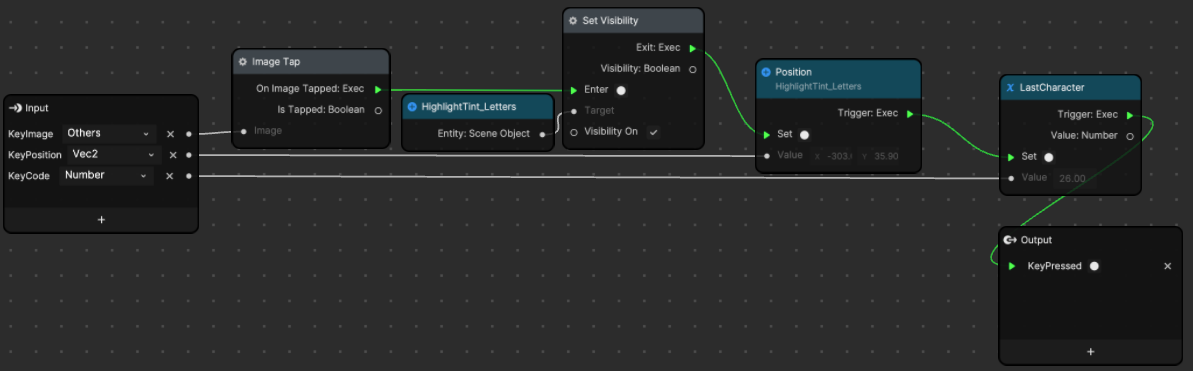Viewport: 1193px width, 371px height.
Task: Click the Enter white circle on Set Visibility
Action: click(621, 90)
